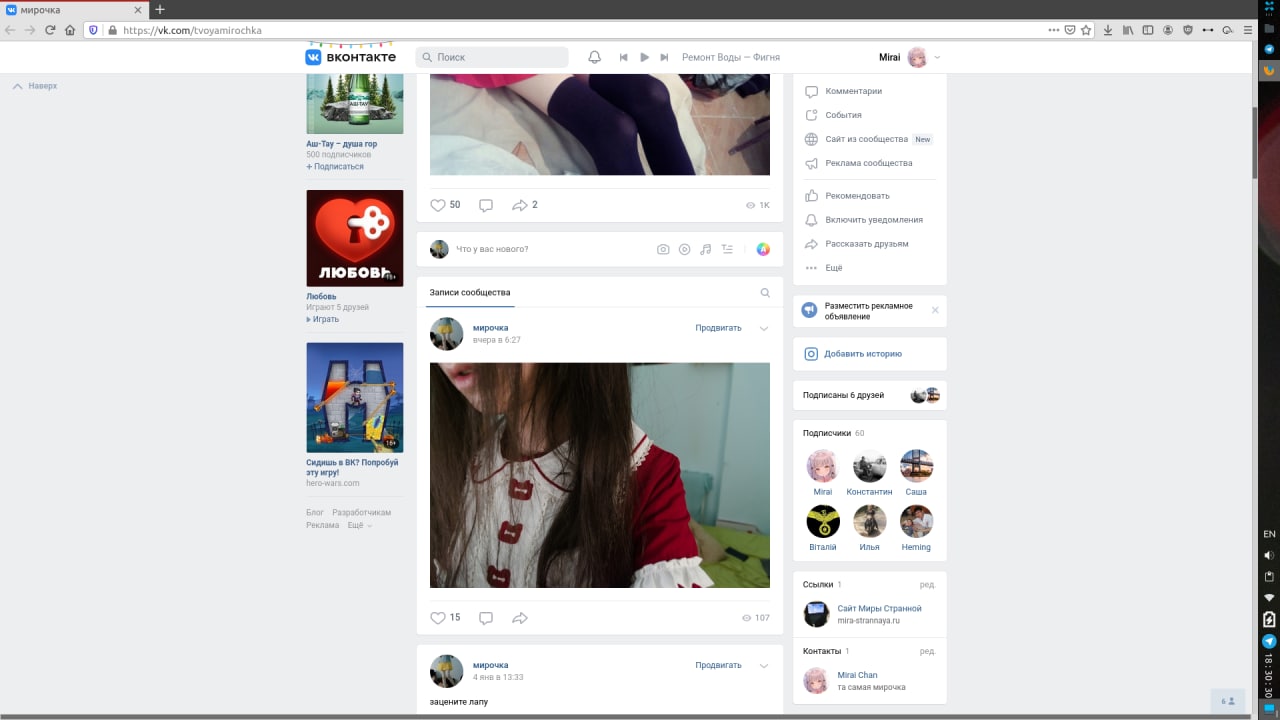Click the volume icon in side panel

click(1269, 555)
